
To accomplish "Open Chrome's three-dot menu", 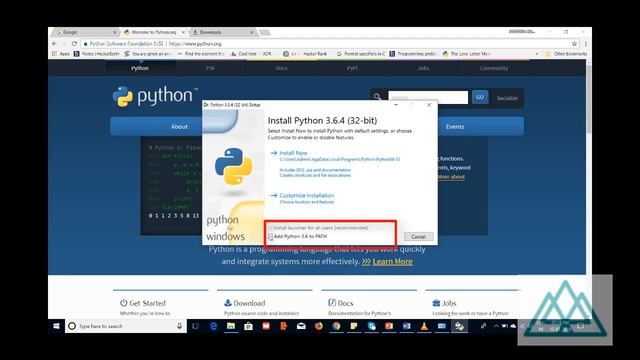I will coord(586,43).
